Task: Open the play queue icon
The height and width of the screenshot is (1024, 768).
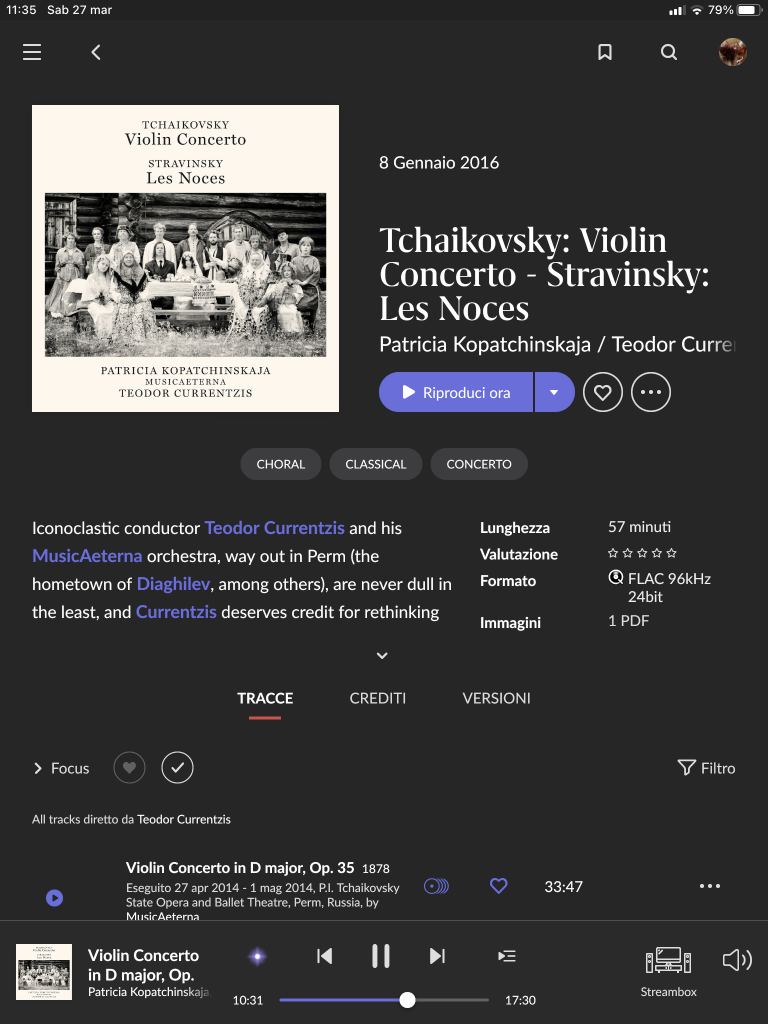Action: tap(507, 956)
